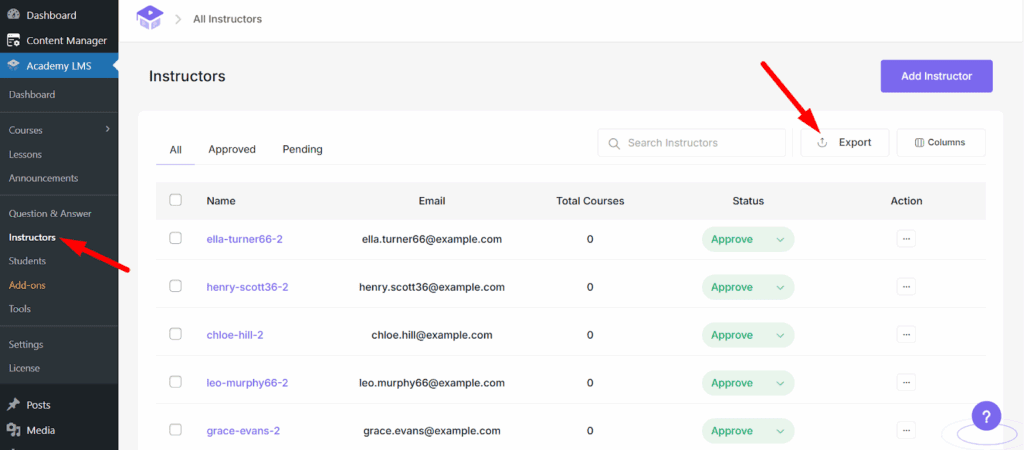Click the Add Instructor button

pos(936,76)
